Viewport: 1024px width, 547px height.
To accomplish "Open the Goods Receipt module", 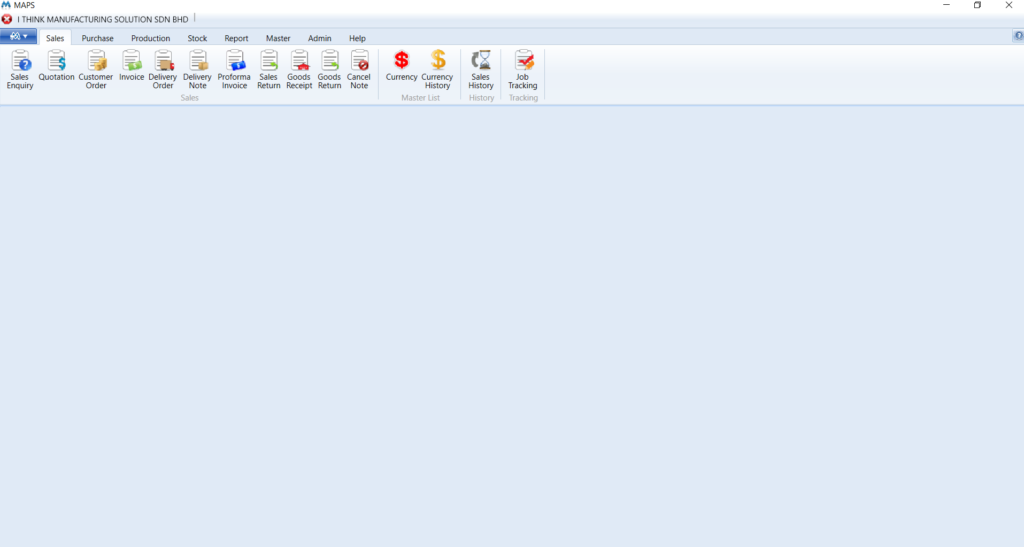I will tap(299, 70).
